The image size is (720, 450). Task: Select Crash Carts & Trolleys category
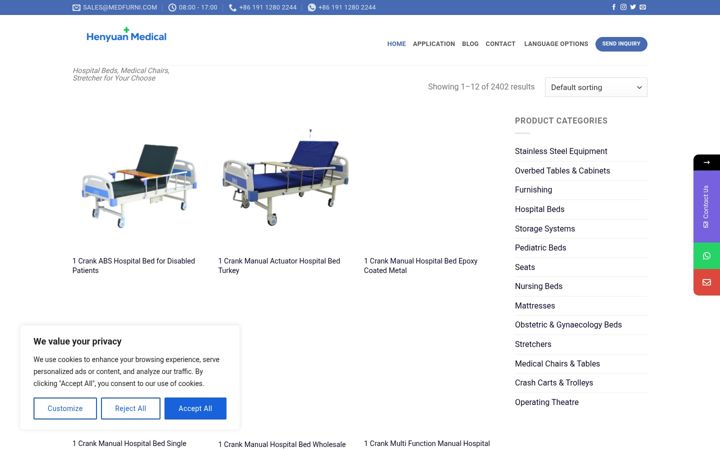(554, 382)
